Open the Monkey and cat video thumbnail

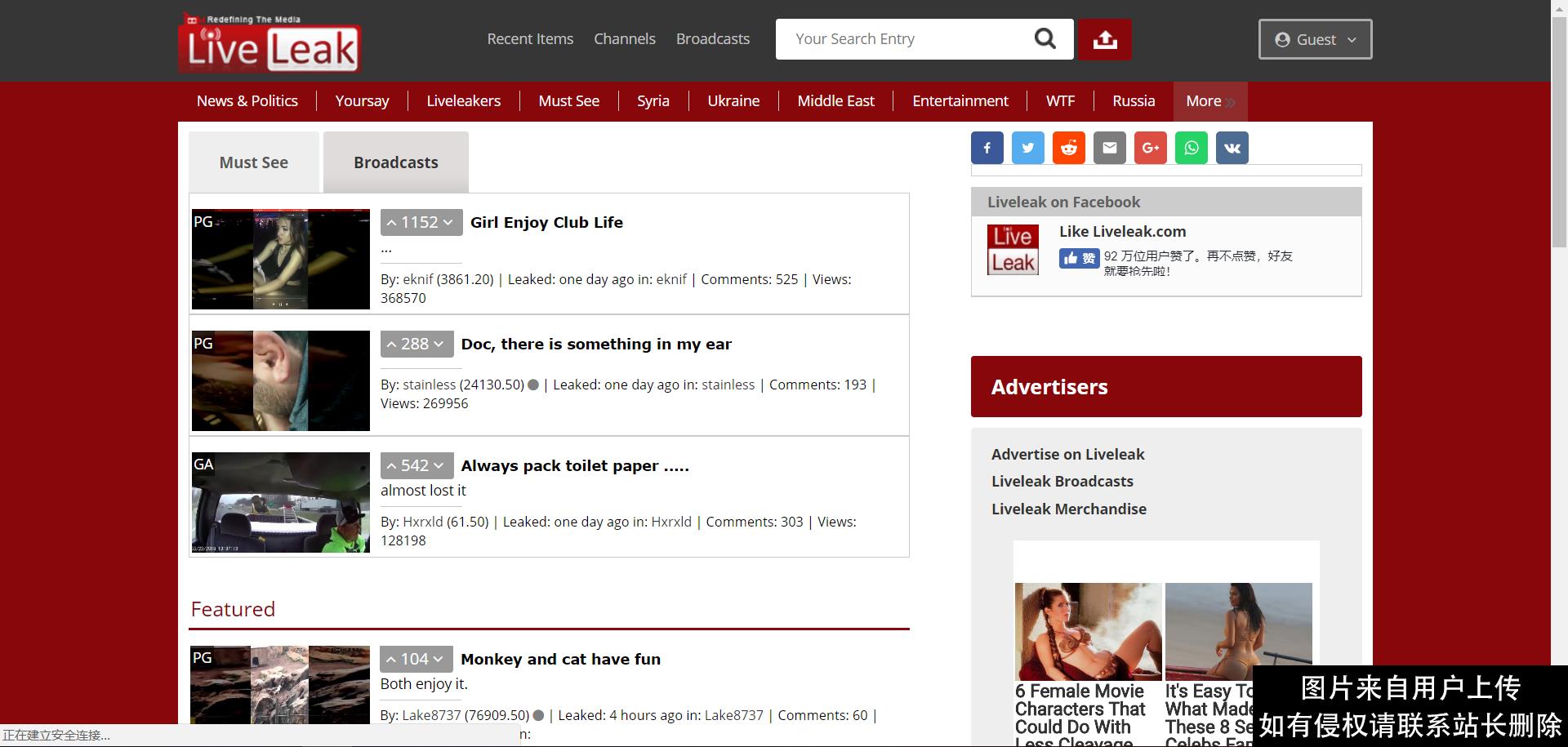click(x=280, y=686)
